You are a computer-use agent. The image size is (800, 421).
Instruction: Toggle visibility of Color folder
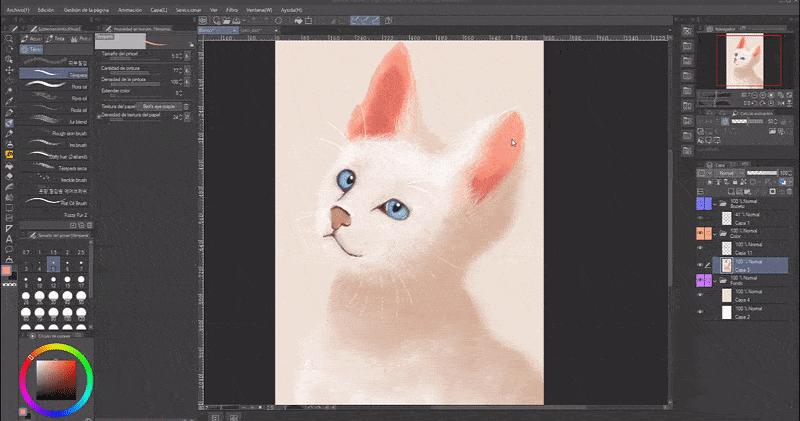(700, 233)
